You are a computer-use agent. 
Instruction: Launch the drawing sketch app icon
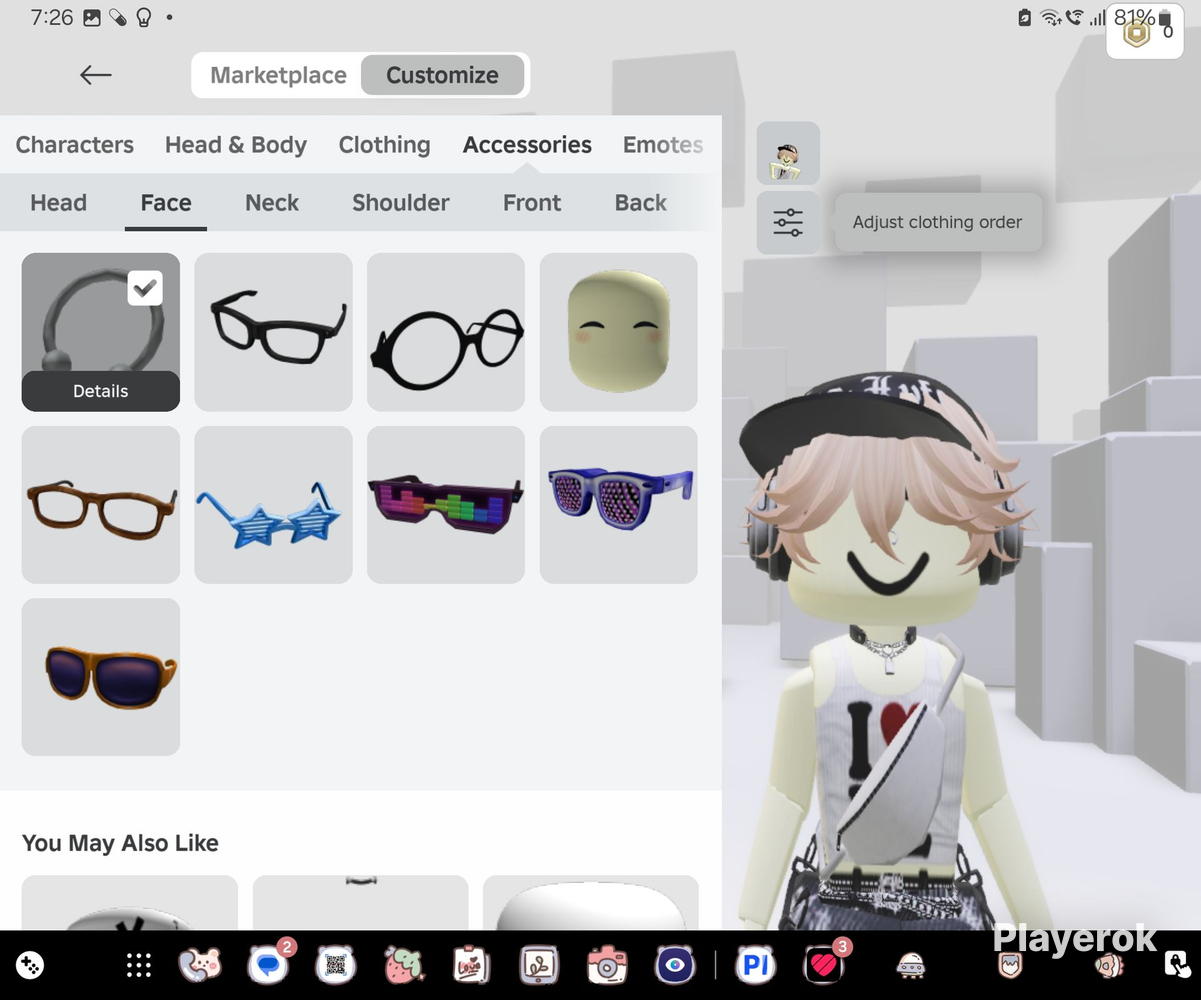(538, 966)
